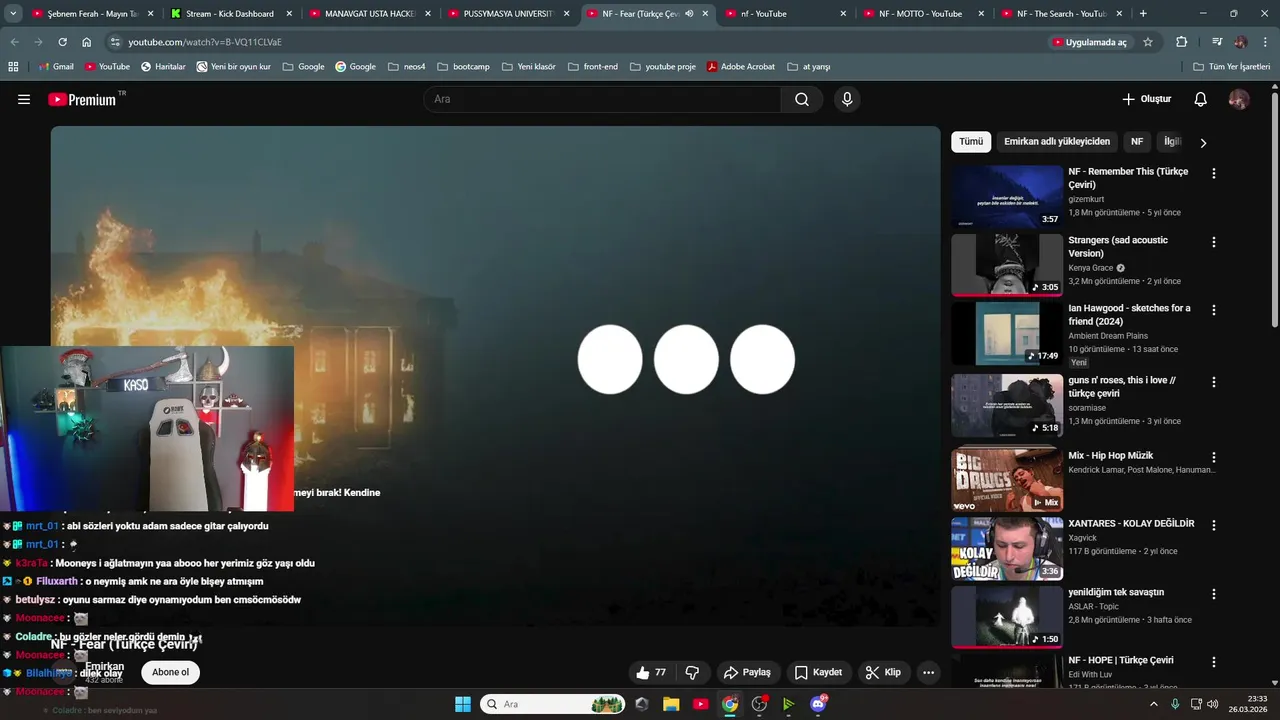The image size is (1280, 720).
Task: Open the YouTube account avatar menu
Action: (1239, 99)
